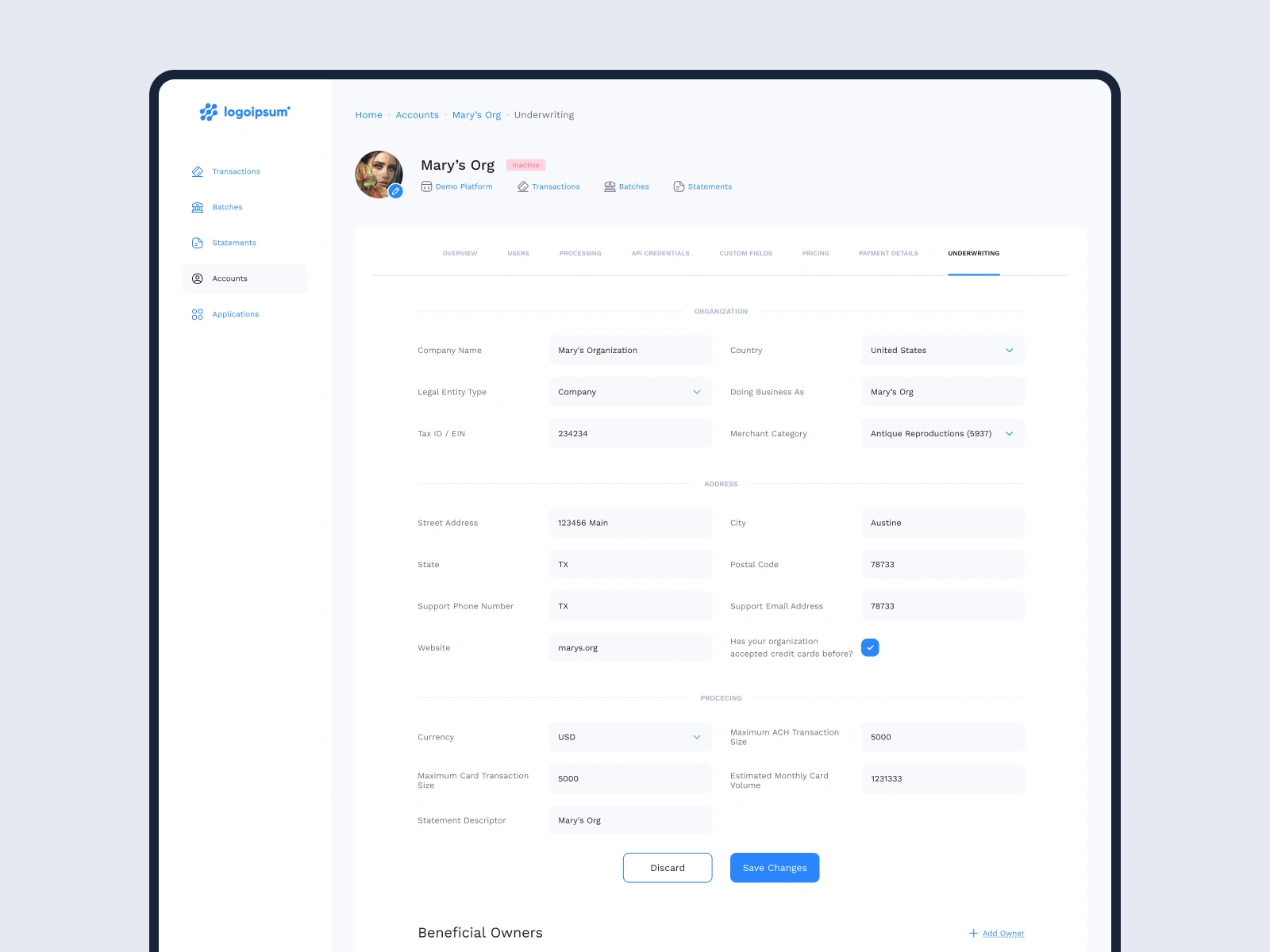
Task: Click the Company Name input field
Action: tap(630, 350)
